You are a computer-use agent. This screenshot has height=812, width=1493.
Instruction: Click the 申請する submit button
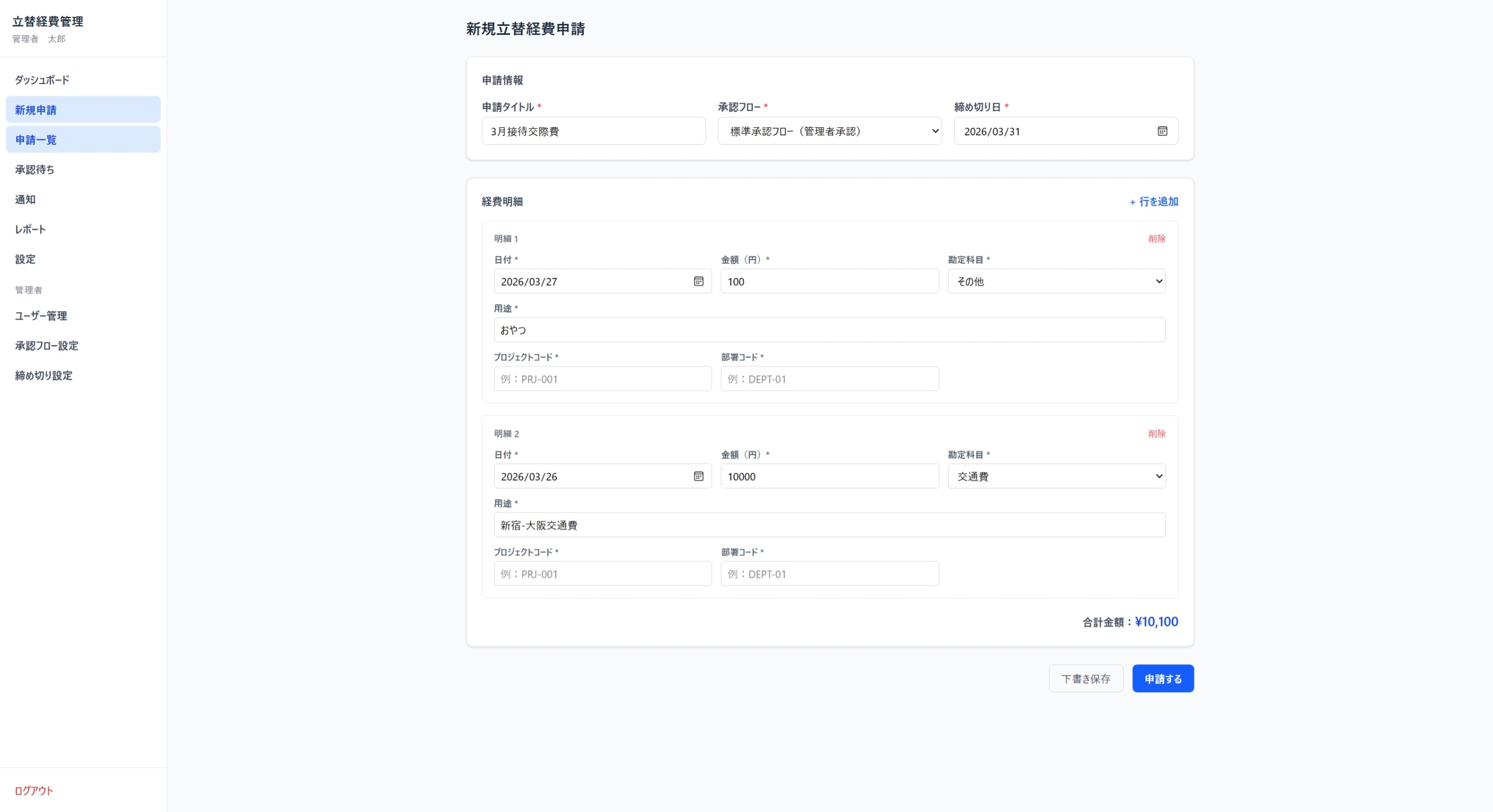click(1163, 679)
